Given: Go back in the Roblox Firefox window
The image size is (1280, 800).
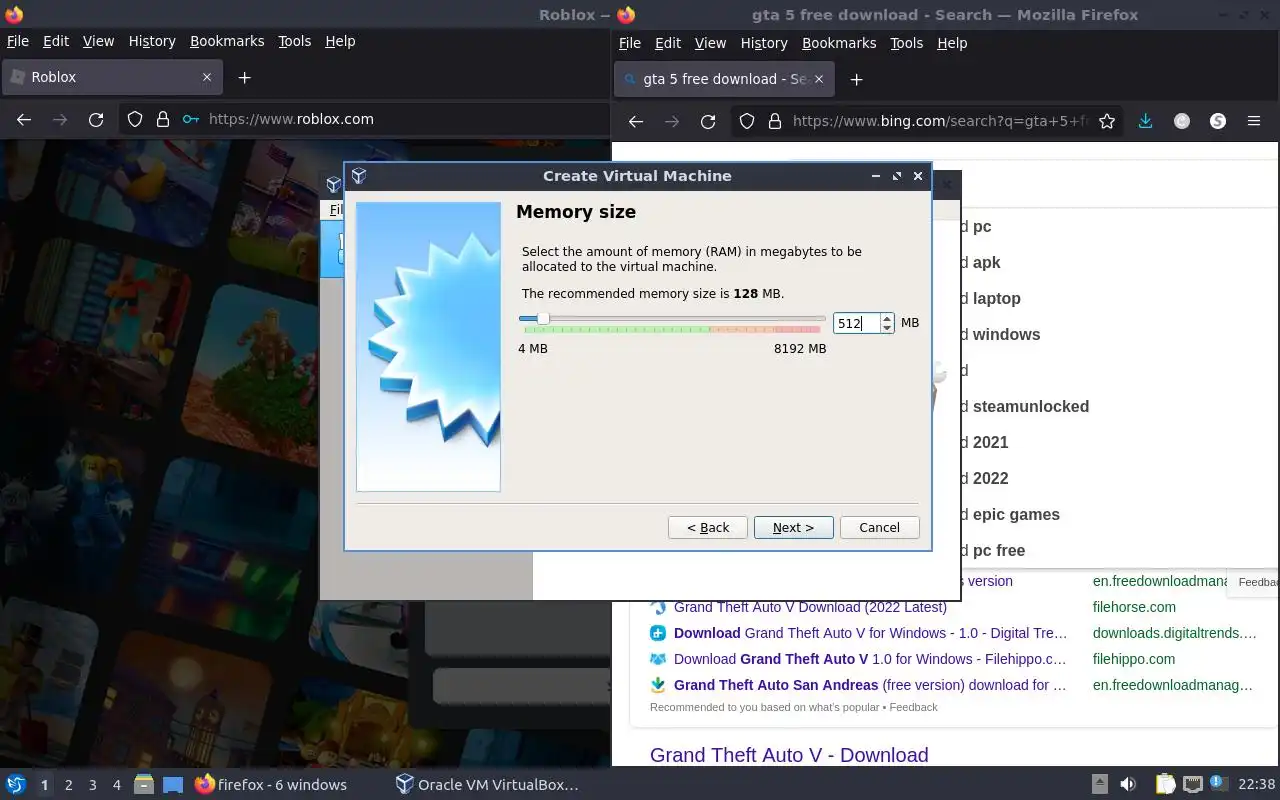Looking at the screenshot, I should 24,119.
